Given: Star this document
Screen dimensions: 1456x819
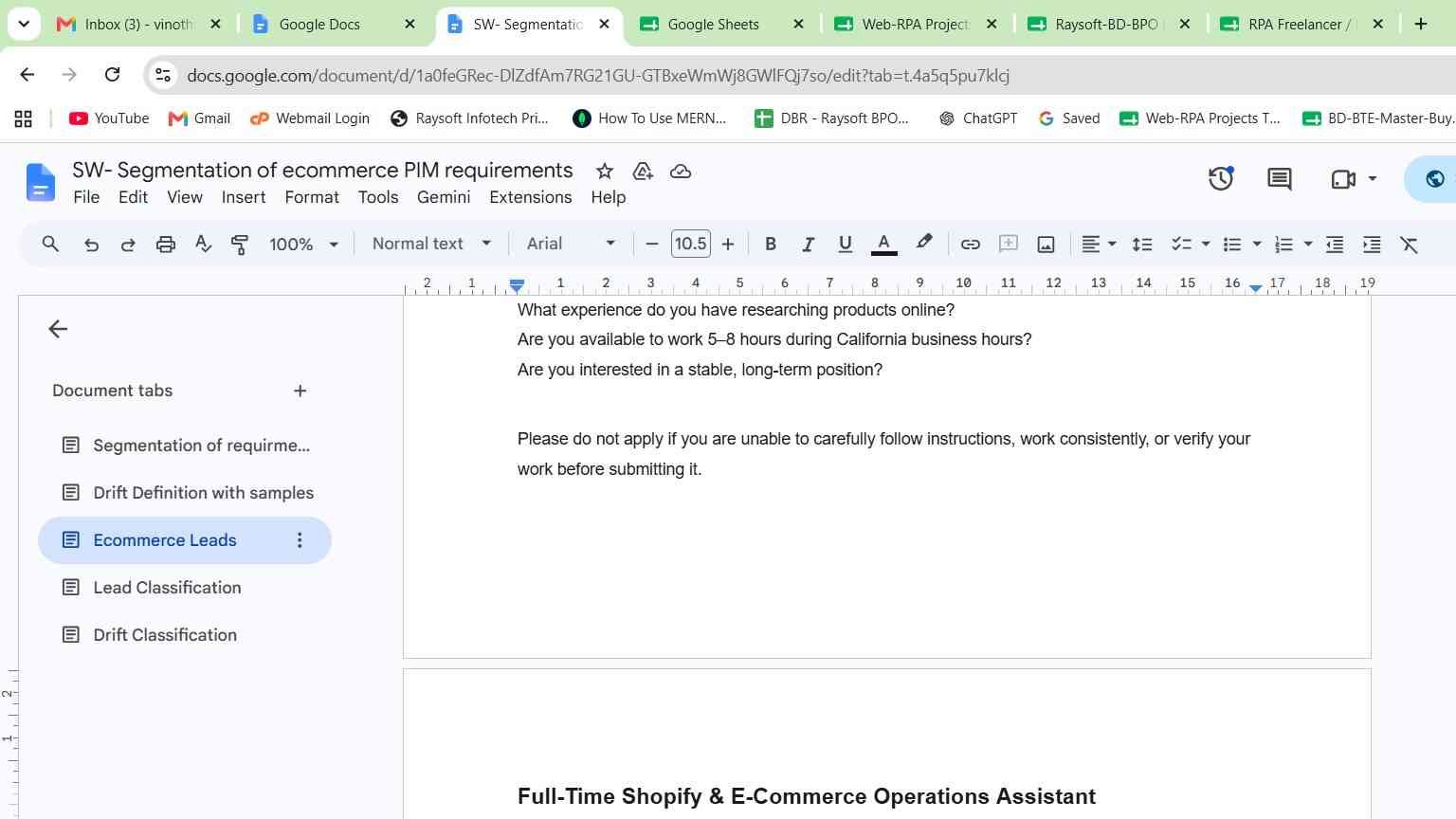Looking at the screenshot, I should click(x=605, y=172).
